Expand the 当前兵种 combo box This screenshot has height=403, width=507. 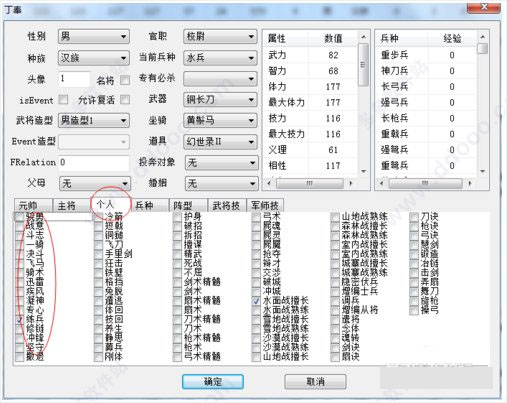[x=220, y=58]
